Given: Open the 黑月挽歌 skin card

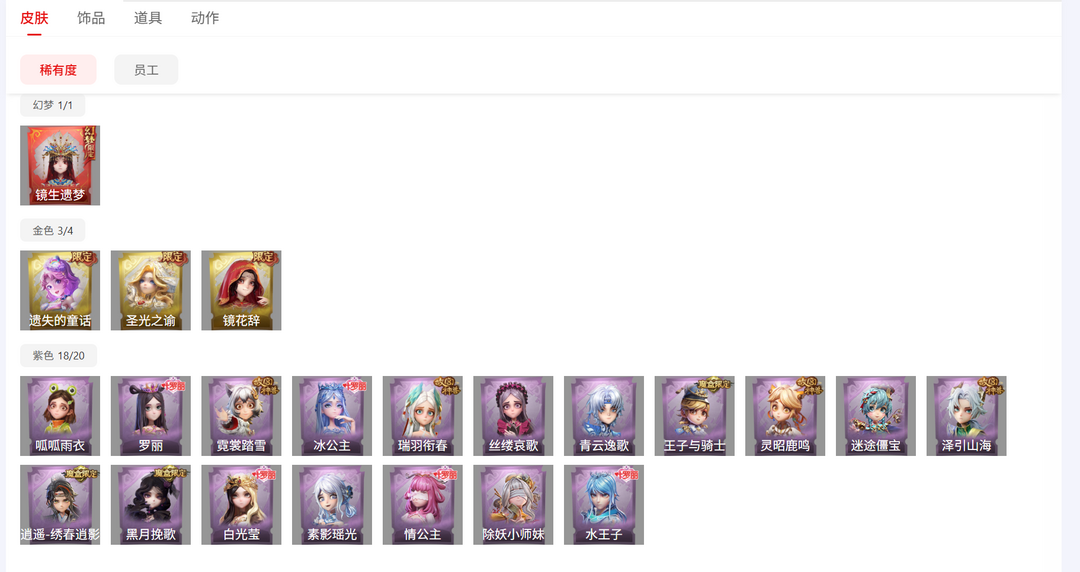Looking at the screenshot, I should [151, 504].
